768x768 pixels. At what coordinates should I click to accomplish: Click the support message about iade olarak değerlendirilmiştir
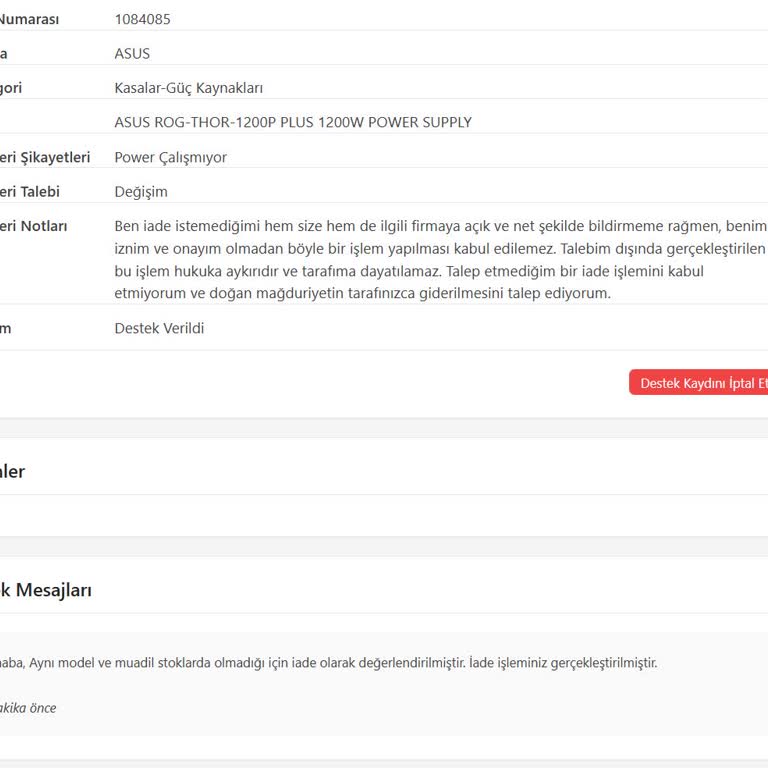328,663
